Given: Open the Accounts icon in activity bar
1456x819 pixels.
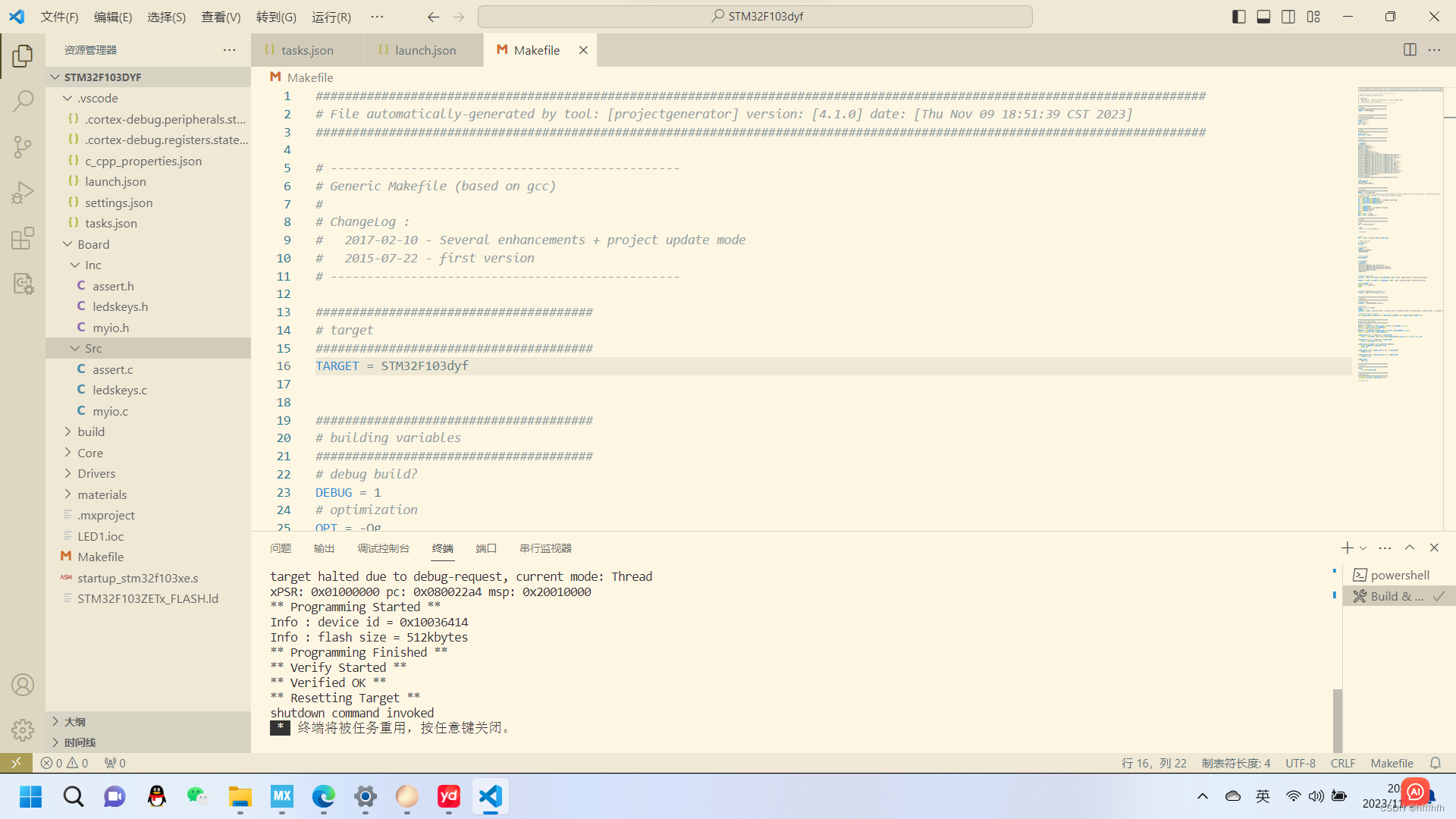Looking at the screenshot, I should [23, 685].
